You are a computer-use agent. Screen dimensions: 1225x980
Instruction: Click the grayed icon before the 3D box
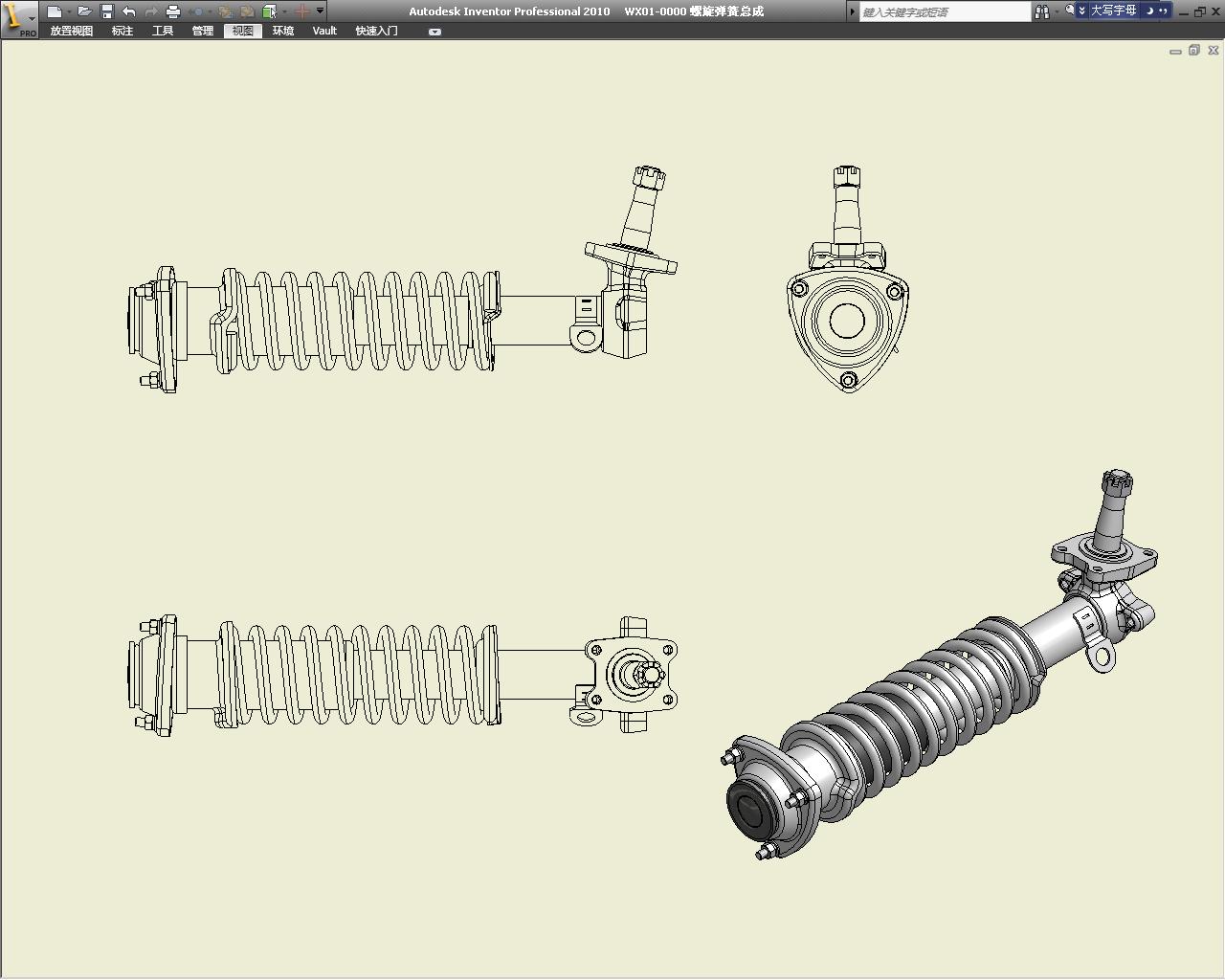tap(247, 11)
